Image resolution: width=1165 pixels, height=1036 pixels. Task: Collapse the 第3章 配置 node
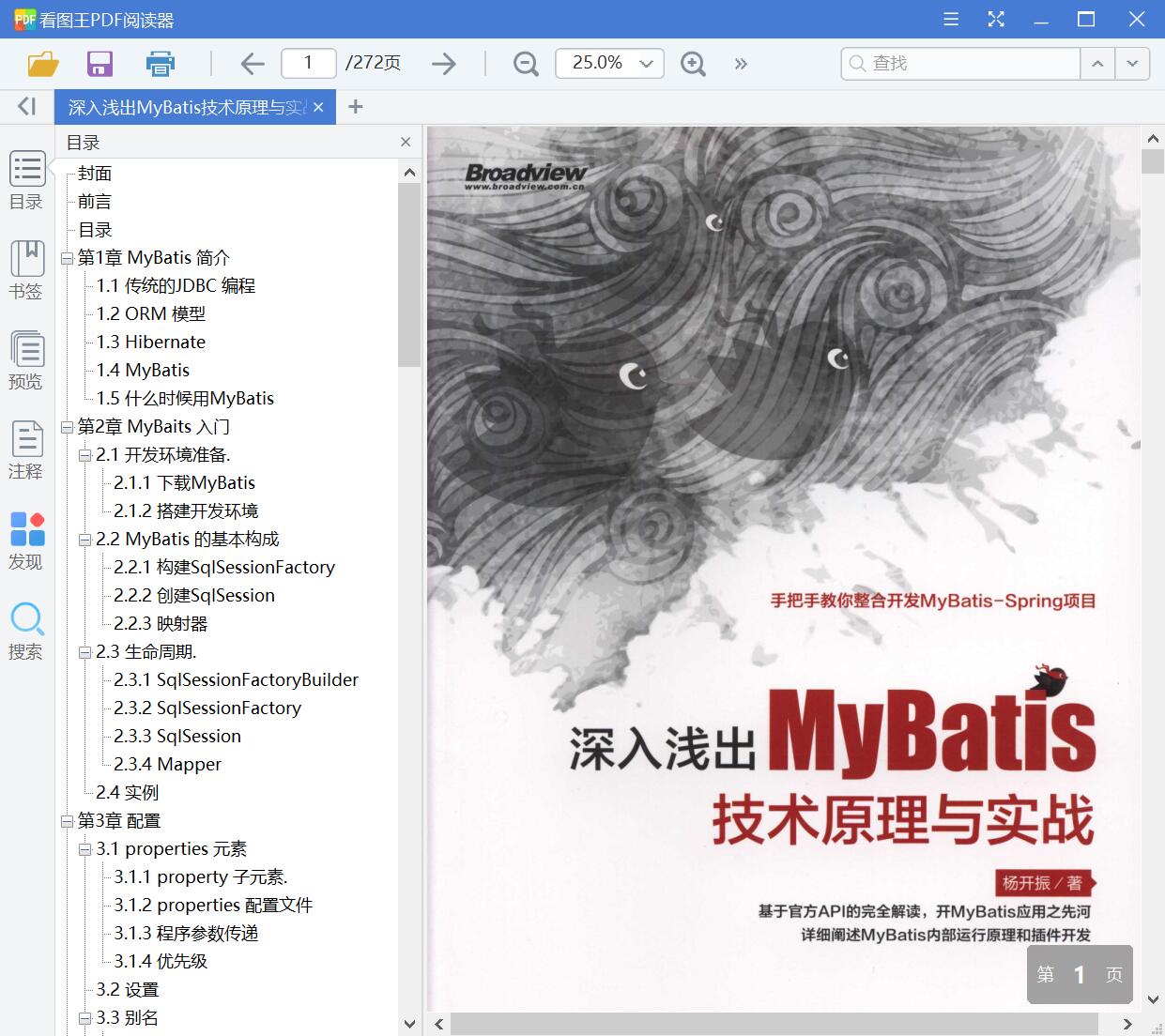click(67, 821)
